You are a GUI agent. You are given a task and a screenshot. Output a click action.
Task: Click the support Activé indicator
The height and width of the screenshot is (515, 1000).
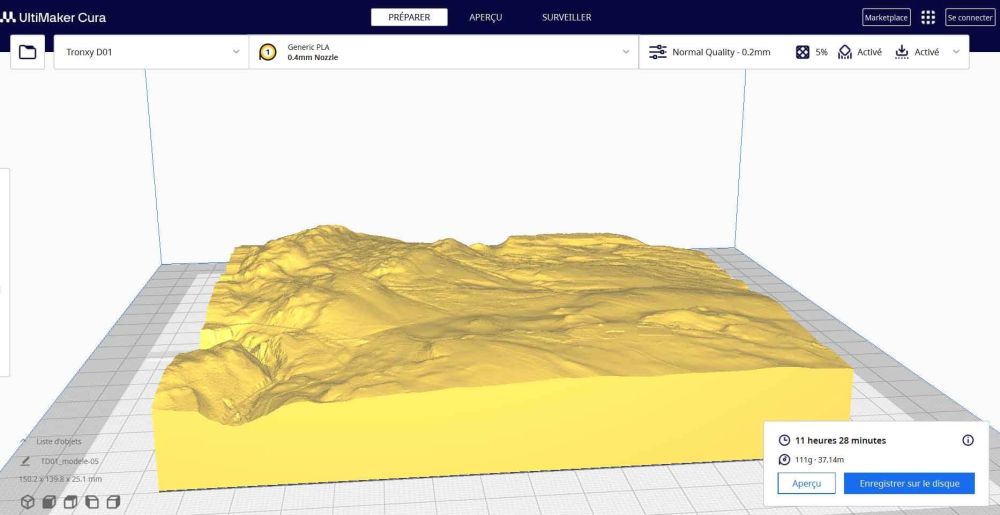[x=860, y=52]
